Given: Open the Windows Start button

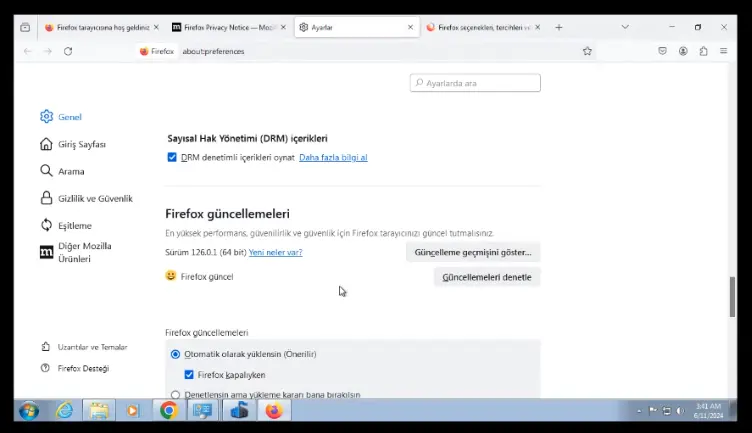Looking at the screenshot, I should pyautogui.click(x=29, y=411).
